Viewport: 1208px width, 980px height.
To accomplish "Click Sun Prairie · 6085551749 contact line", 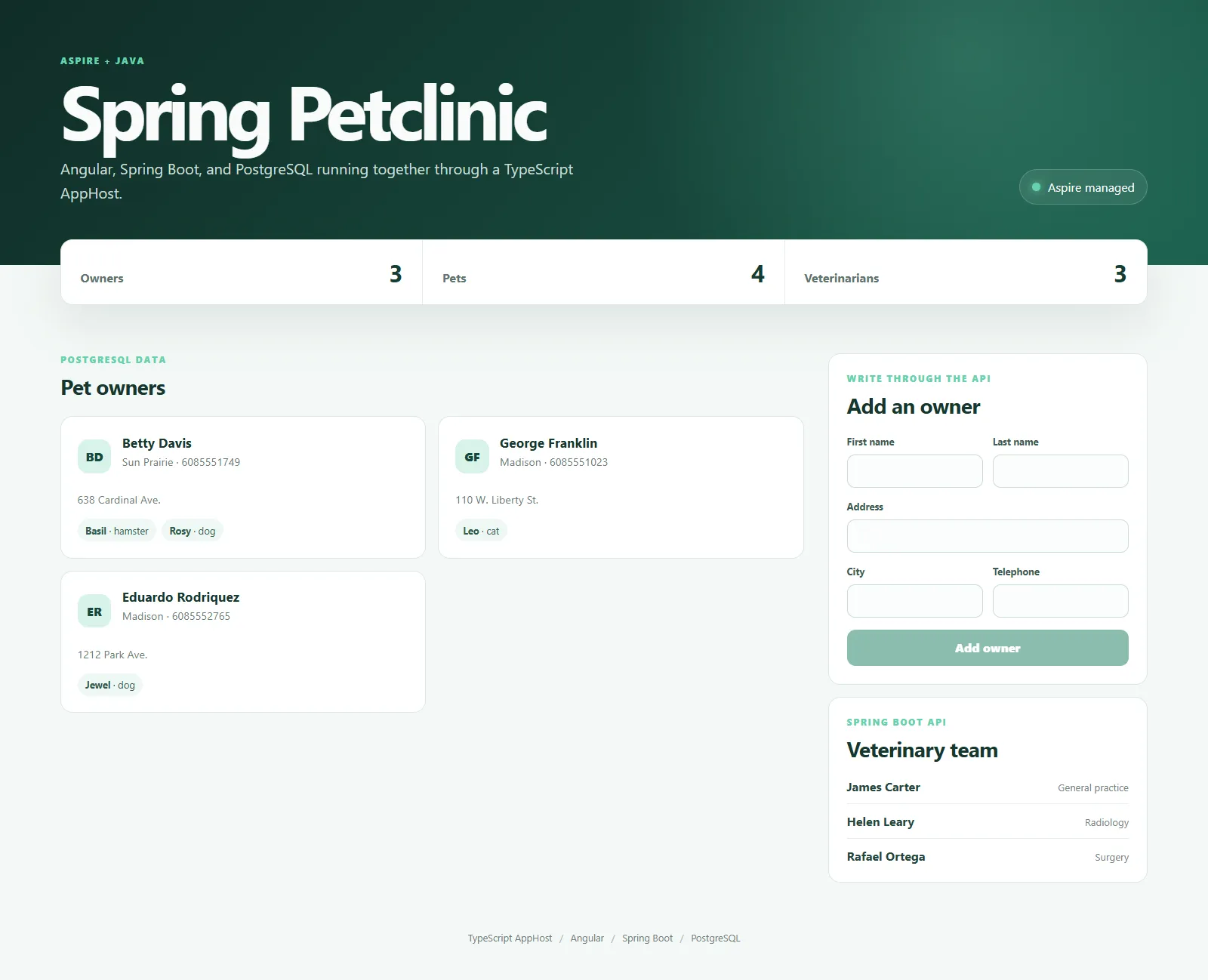I will tap(181, 462).
